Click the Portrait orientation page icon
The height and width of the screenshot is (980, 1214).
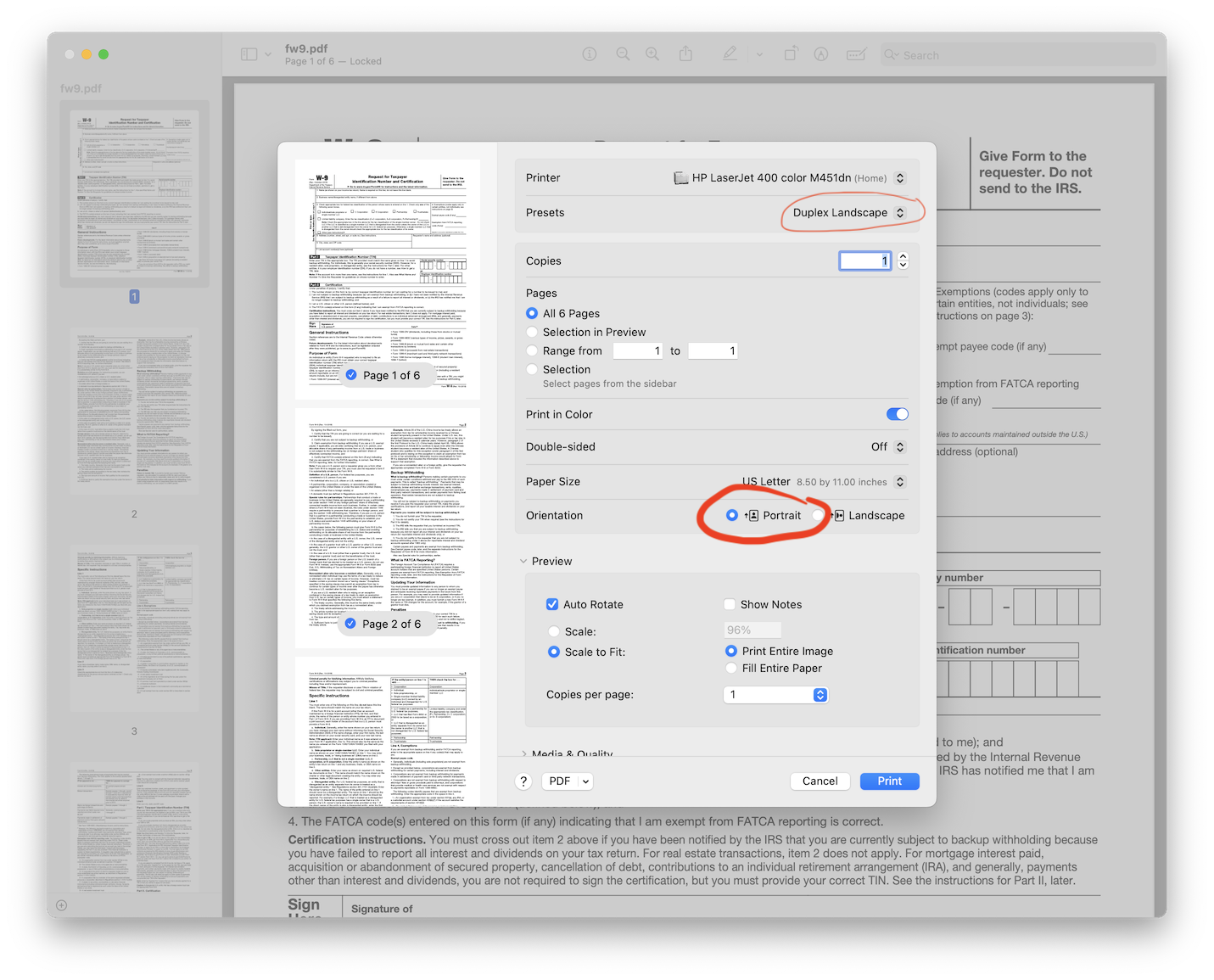coord(752,516)
